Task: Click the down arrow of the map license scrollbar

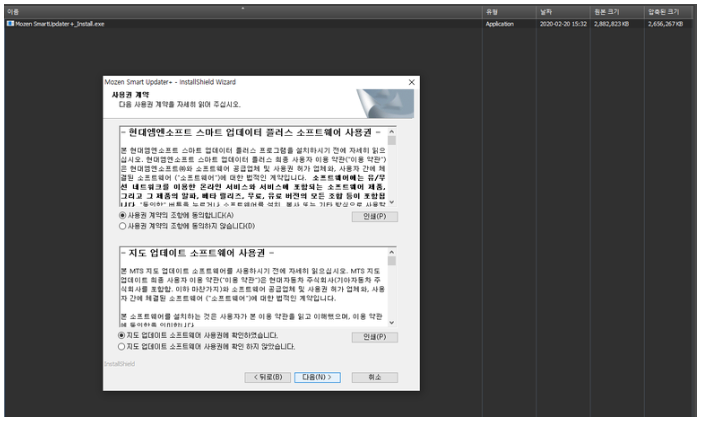Action: 392,323
